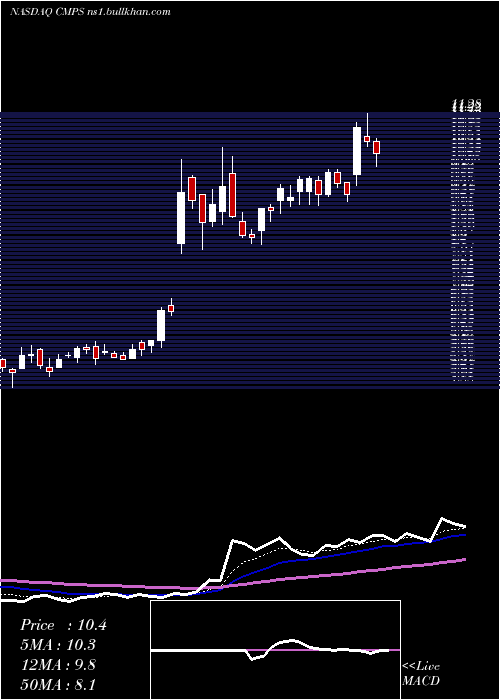500x700 pixels.
Task: Click the top price axis label 11.38
Action: (466, 106)
